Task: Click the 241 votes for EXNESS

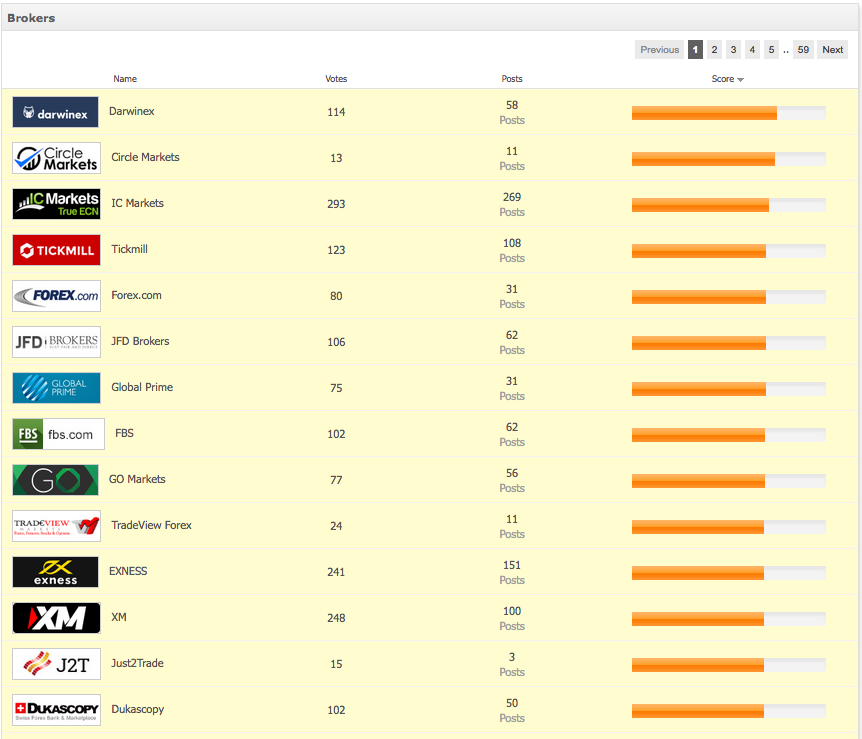Action: point(336,572)
